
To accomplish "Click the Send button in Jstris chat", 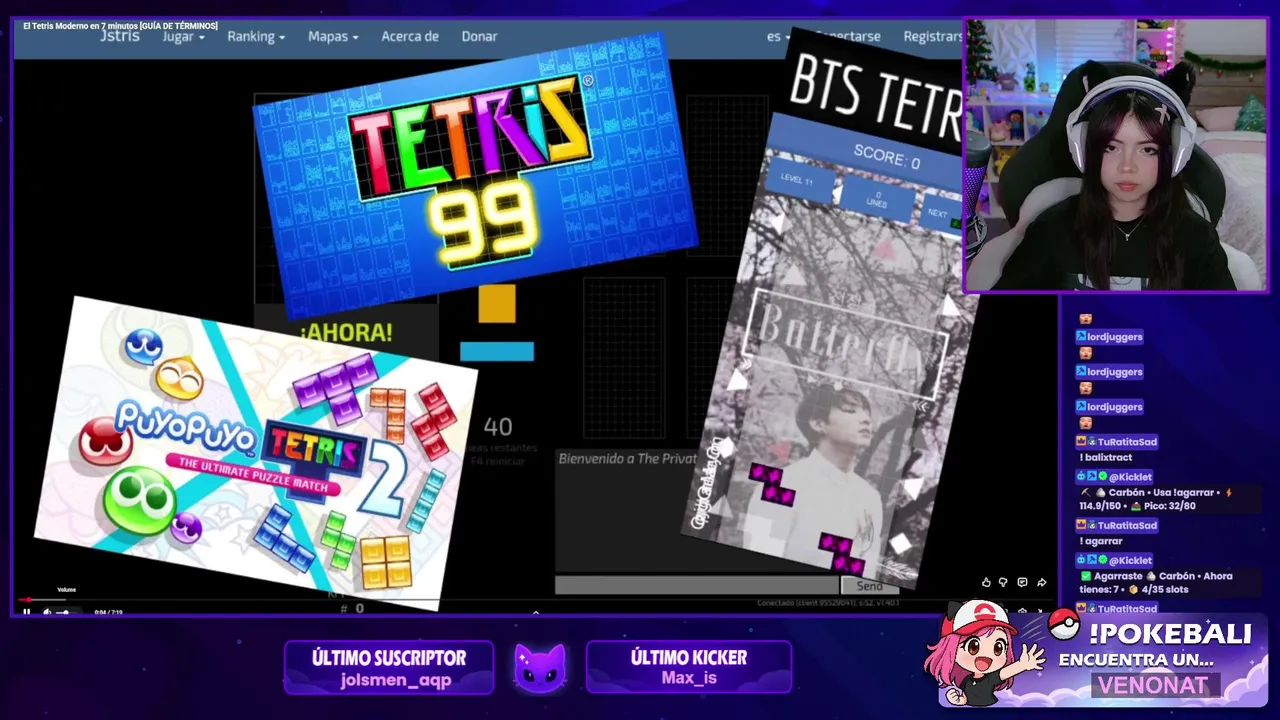I will [869, 586].
